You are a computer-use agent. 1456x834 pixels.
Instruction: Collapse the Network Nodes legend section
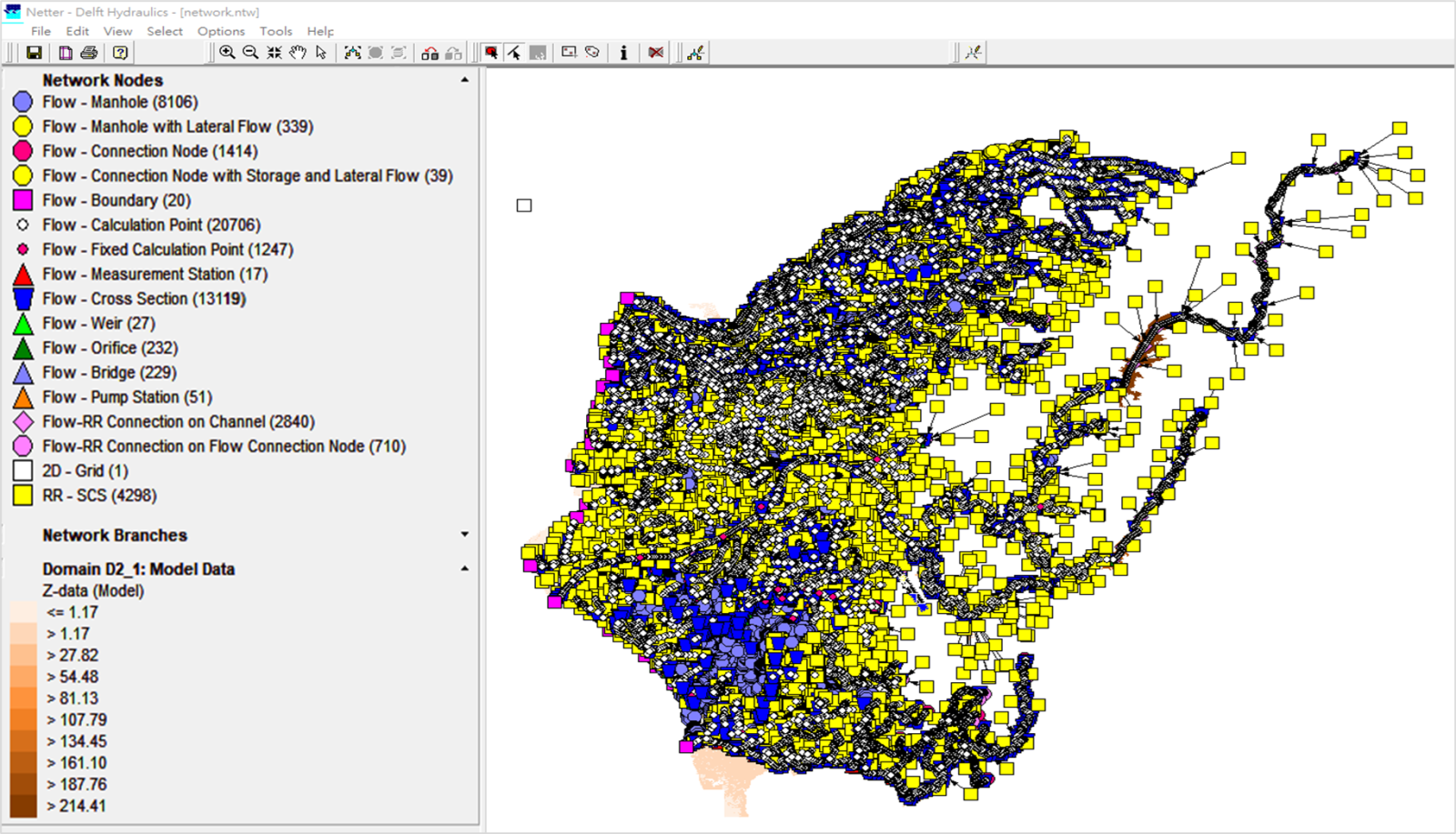(x=465, y=80)
